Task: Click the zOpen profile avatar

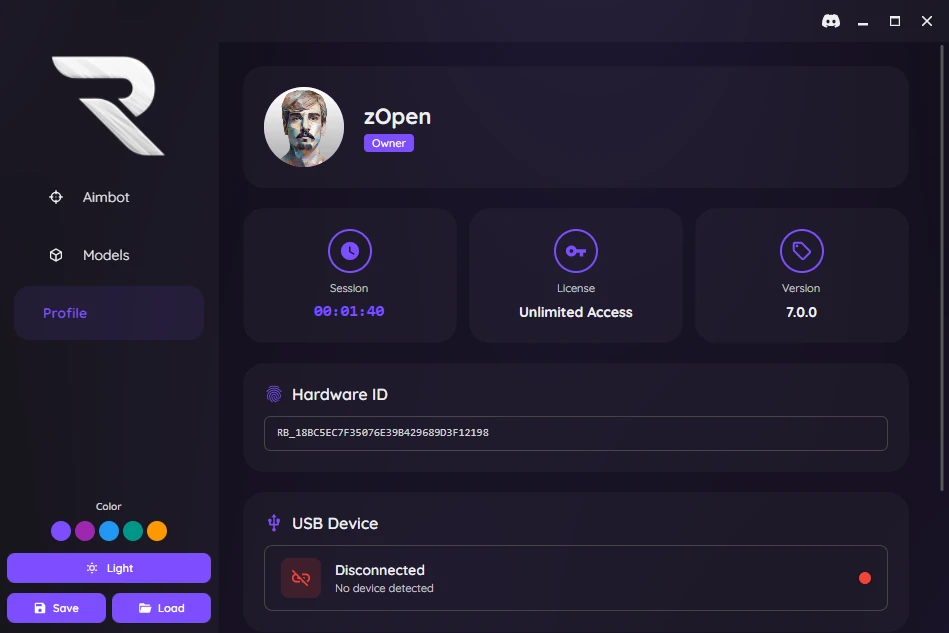Action: pyautogui.click(x=304, y=127)
